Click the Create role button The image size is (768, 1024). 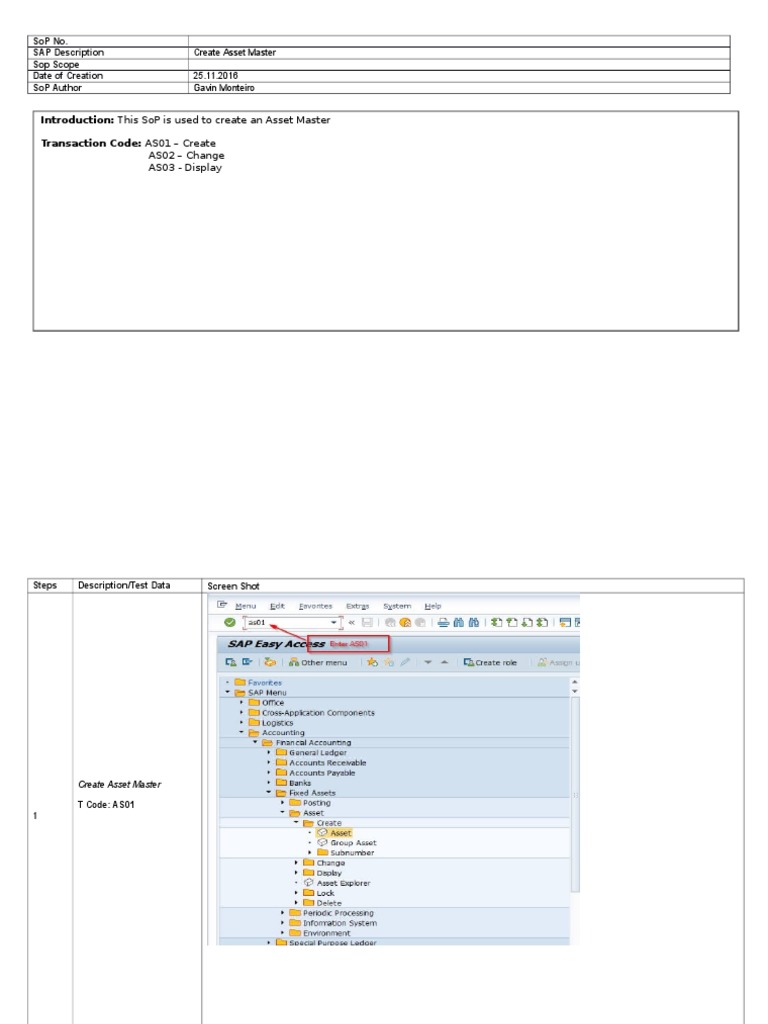pos(490,662)
